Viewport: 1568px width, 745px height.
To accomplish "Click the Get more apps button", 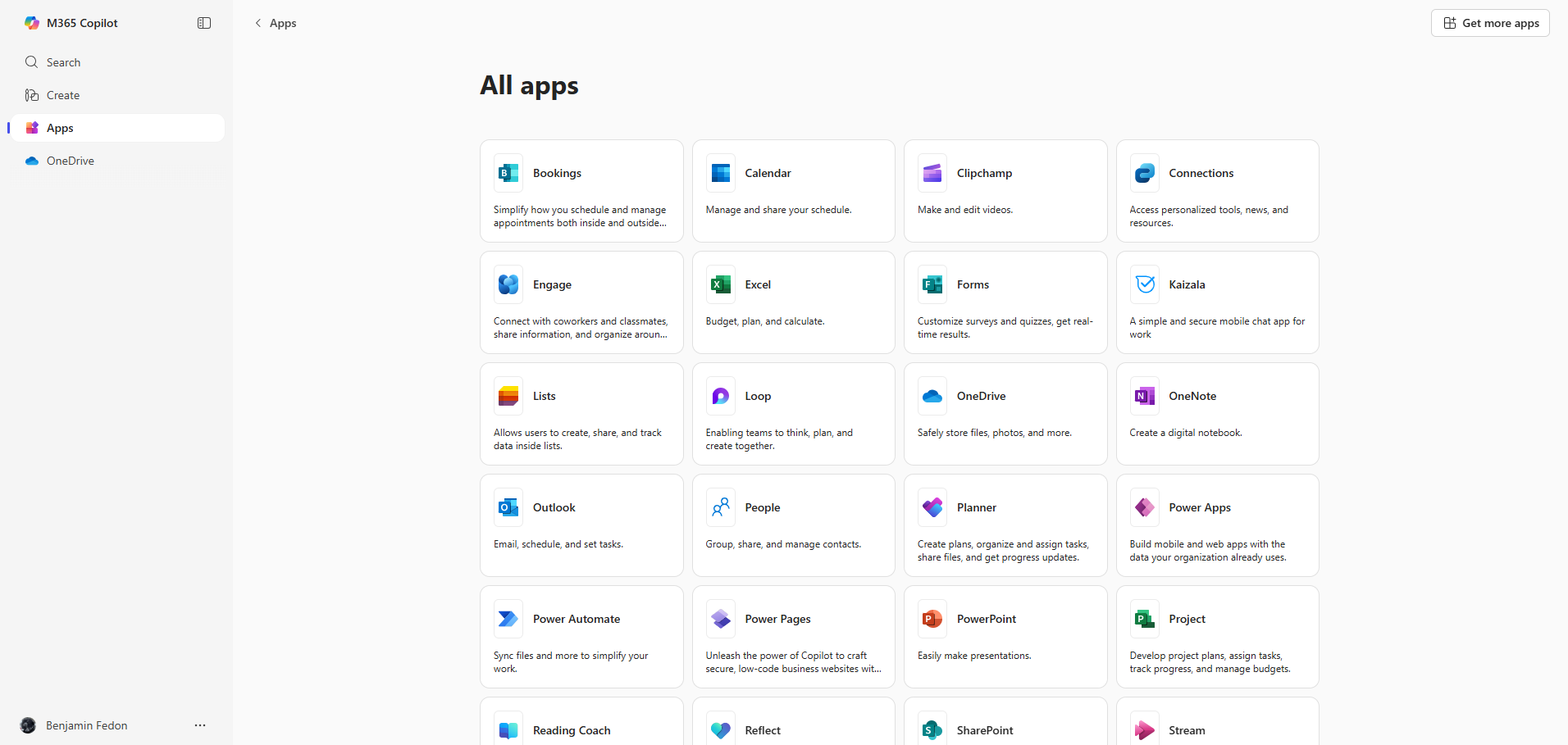I will point(1490,23).
